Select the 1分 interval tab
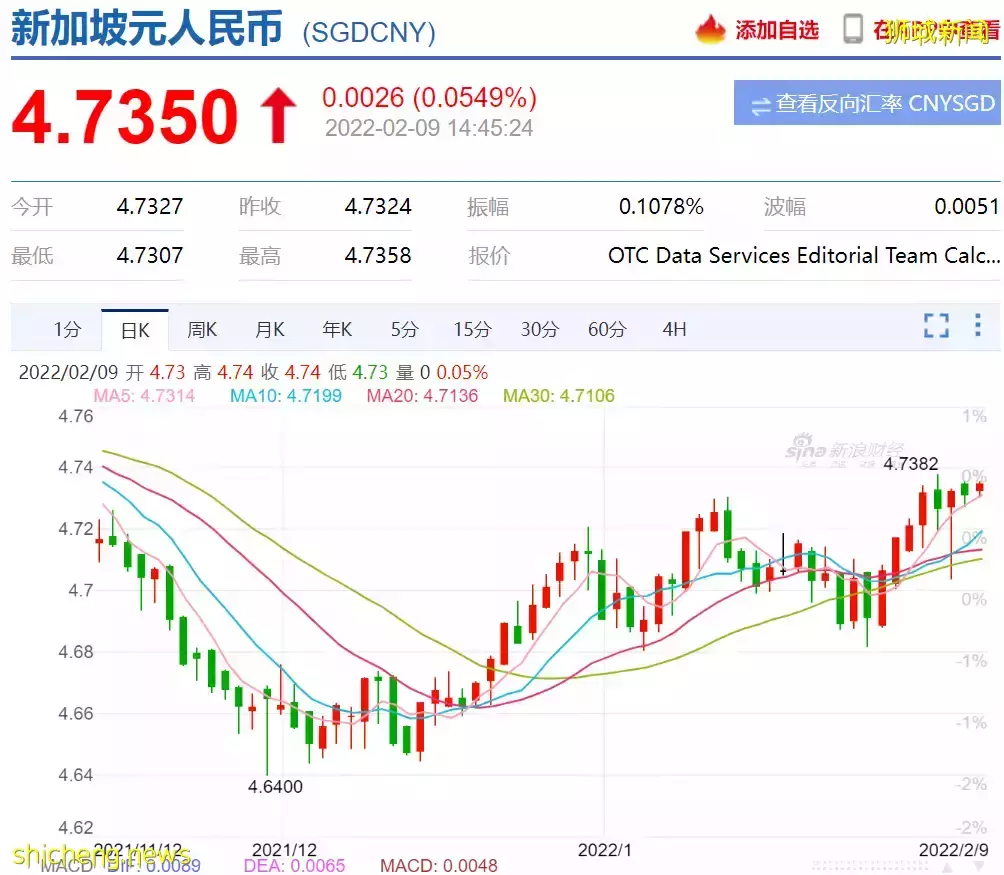1004x875 pixels. point(66,329)
